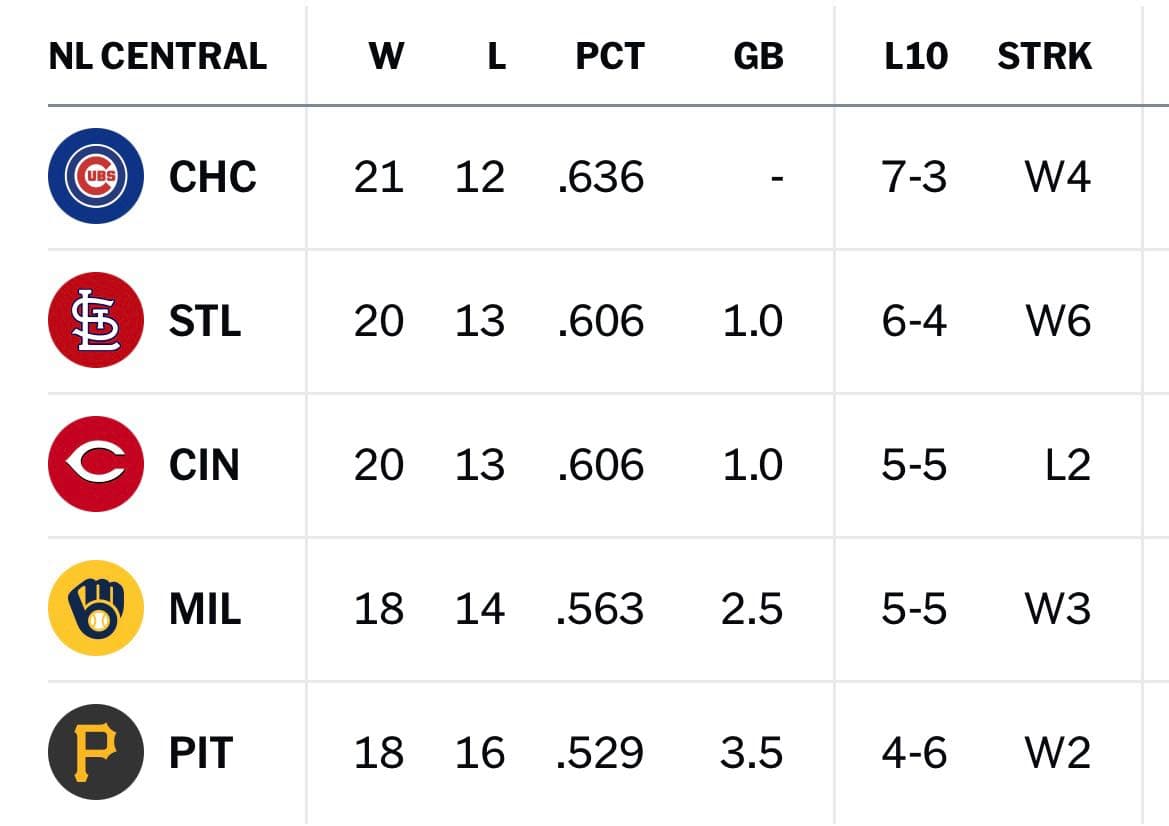The width and height of the screenshot is (1169, 826).
Task: Open the CHC team link
Action: click(x=212, y=177)
